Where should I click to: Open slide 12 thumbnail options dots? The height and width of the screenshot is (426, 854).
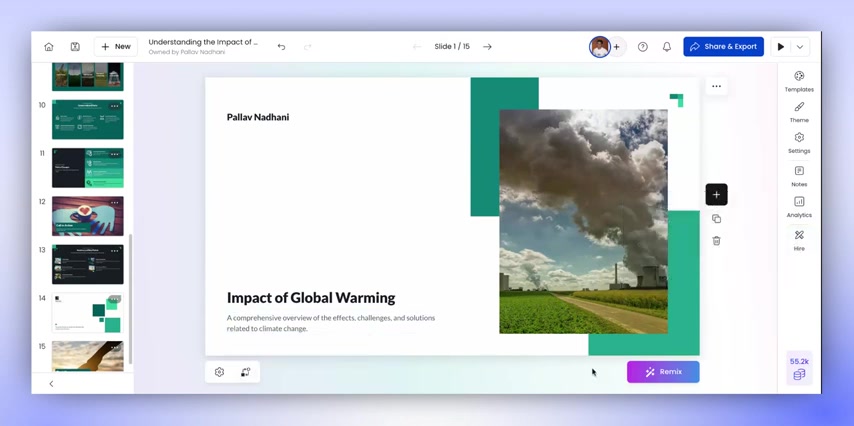coord(114,203)
